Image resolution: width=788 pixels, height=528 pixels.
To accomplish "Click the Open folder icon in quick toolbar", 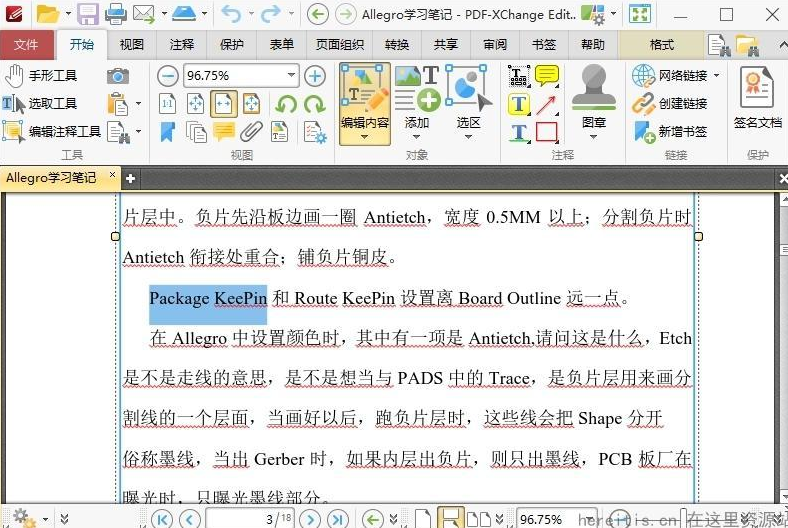I will (x=48, y=14).
